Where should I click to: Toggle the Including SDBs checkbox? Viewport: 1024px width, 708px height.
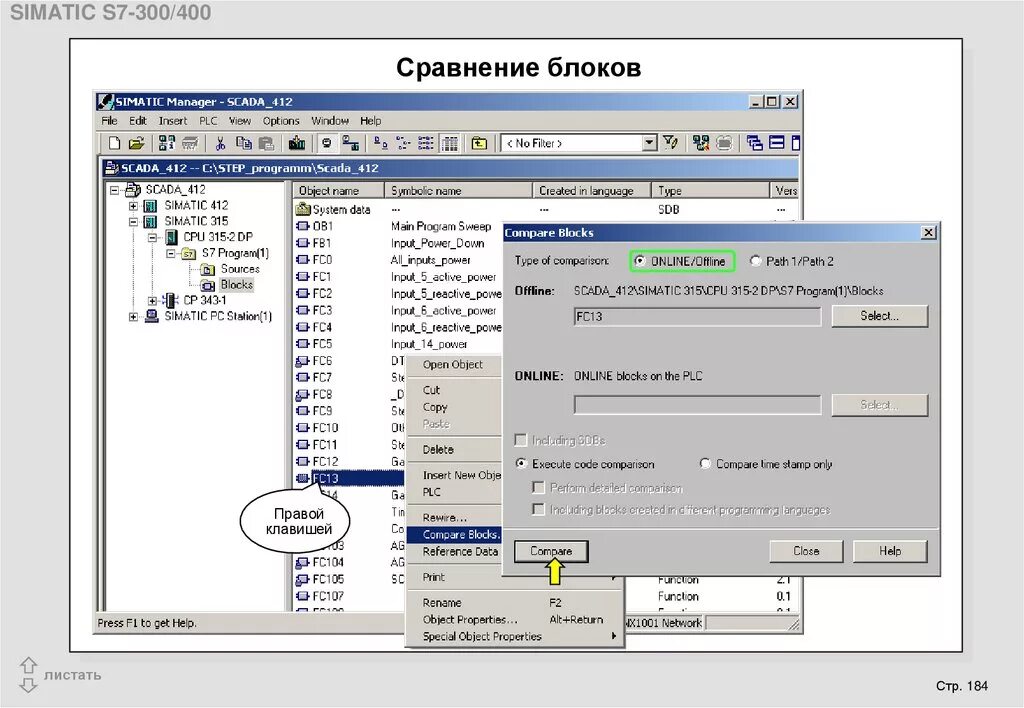pyautogui.click(x=521, y=440)
